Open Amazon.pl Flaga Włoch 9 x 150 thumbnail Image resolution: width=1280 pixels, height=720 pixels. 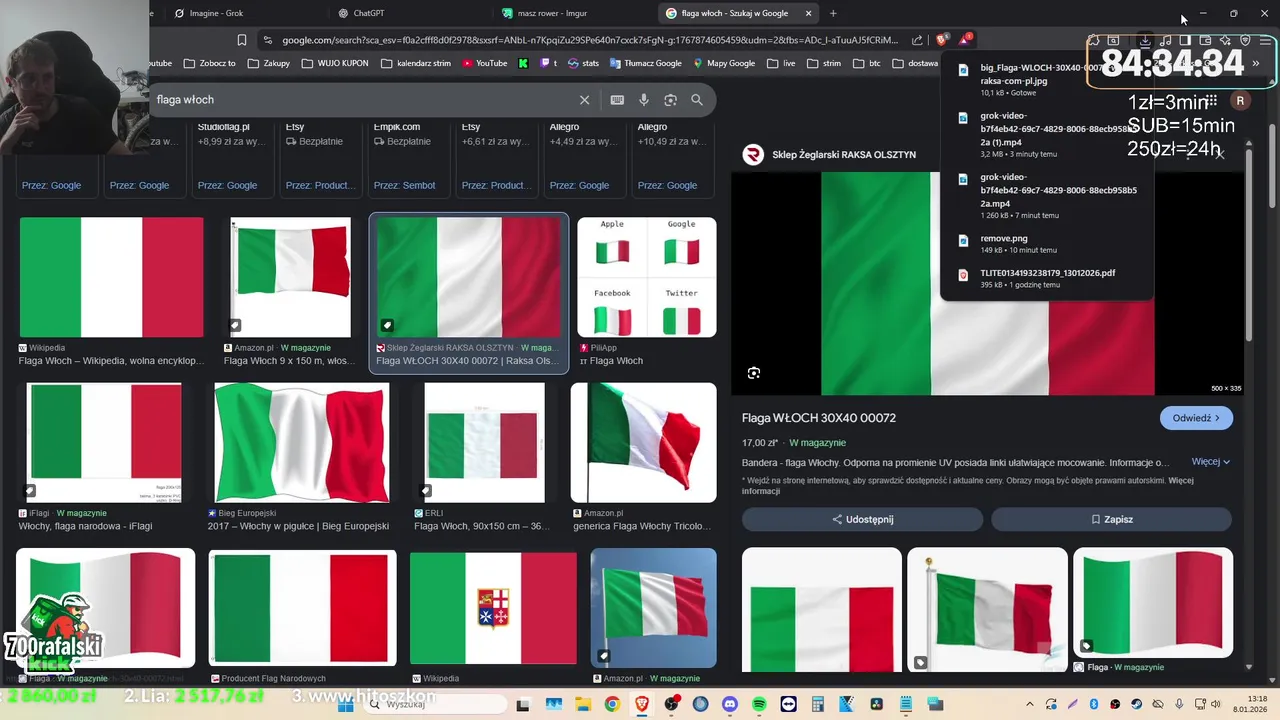pos(291,277)
